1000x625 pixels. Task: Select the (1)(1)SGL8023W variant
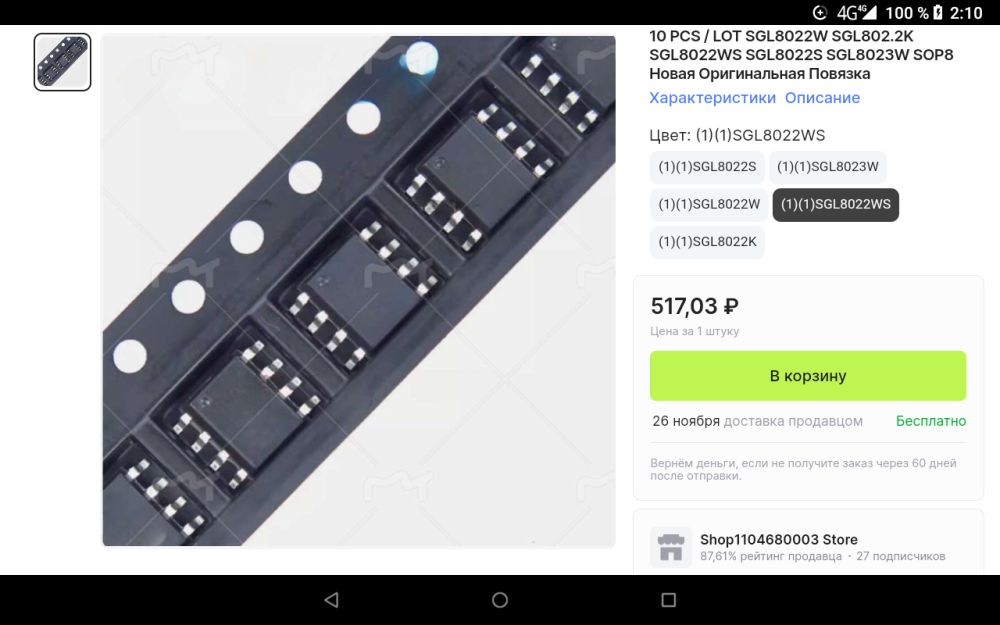point(827,167)
